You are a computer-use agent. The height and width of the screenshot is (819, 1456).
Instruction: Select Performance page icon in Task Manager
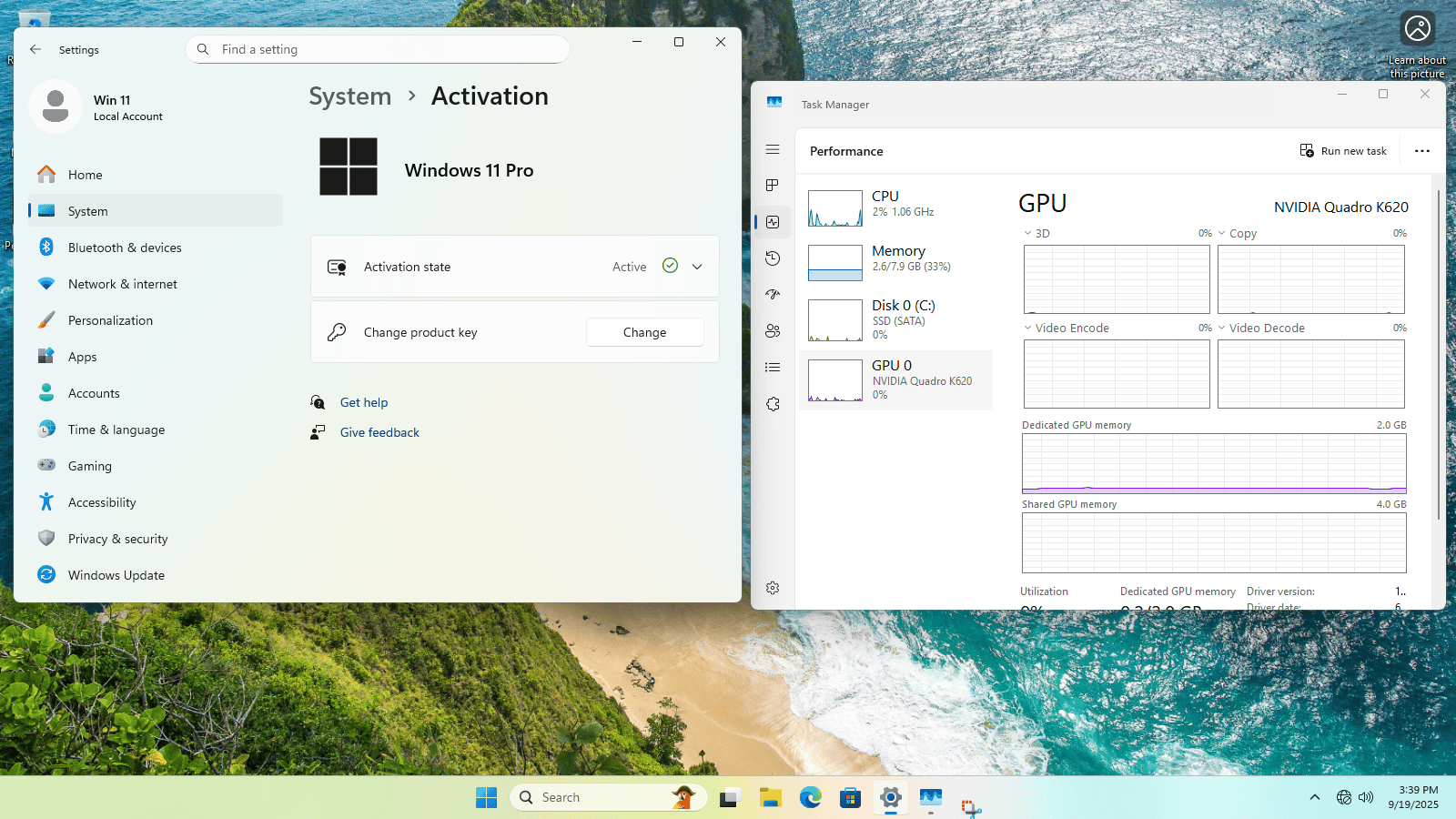point(773,222)
